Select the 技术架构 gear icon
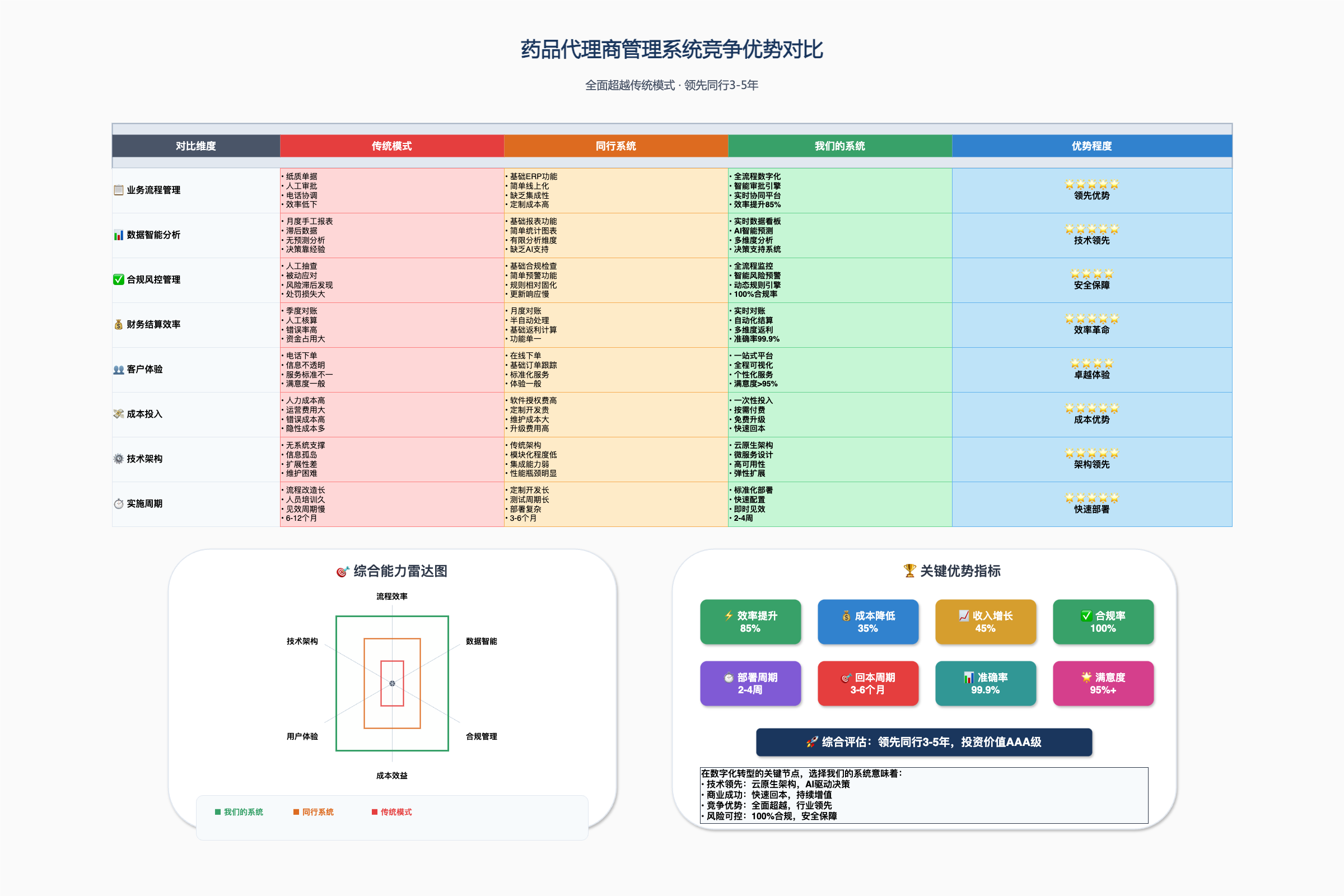Viewport: 1344px width, 896px height. 118,459
